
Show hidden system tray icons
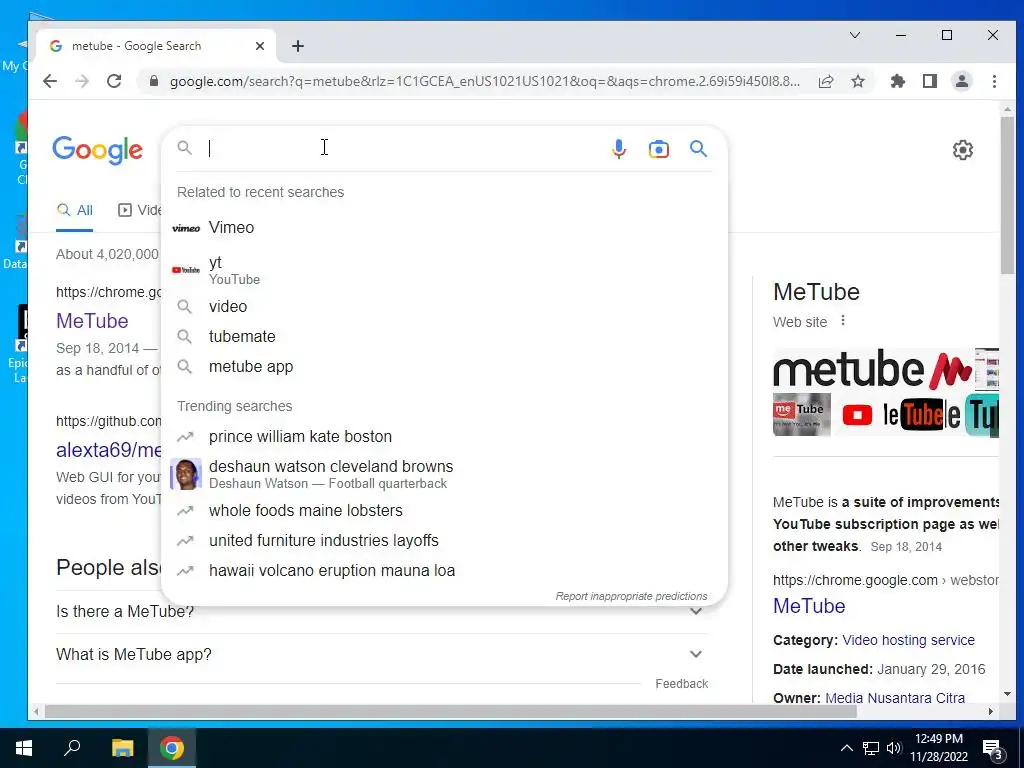pyautogui.click(x=846, y=748)
